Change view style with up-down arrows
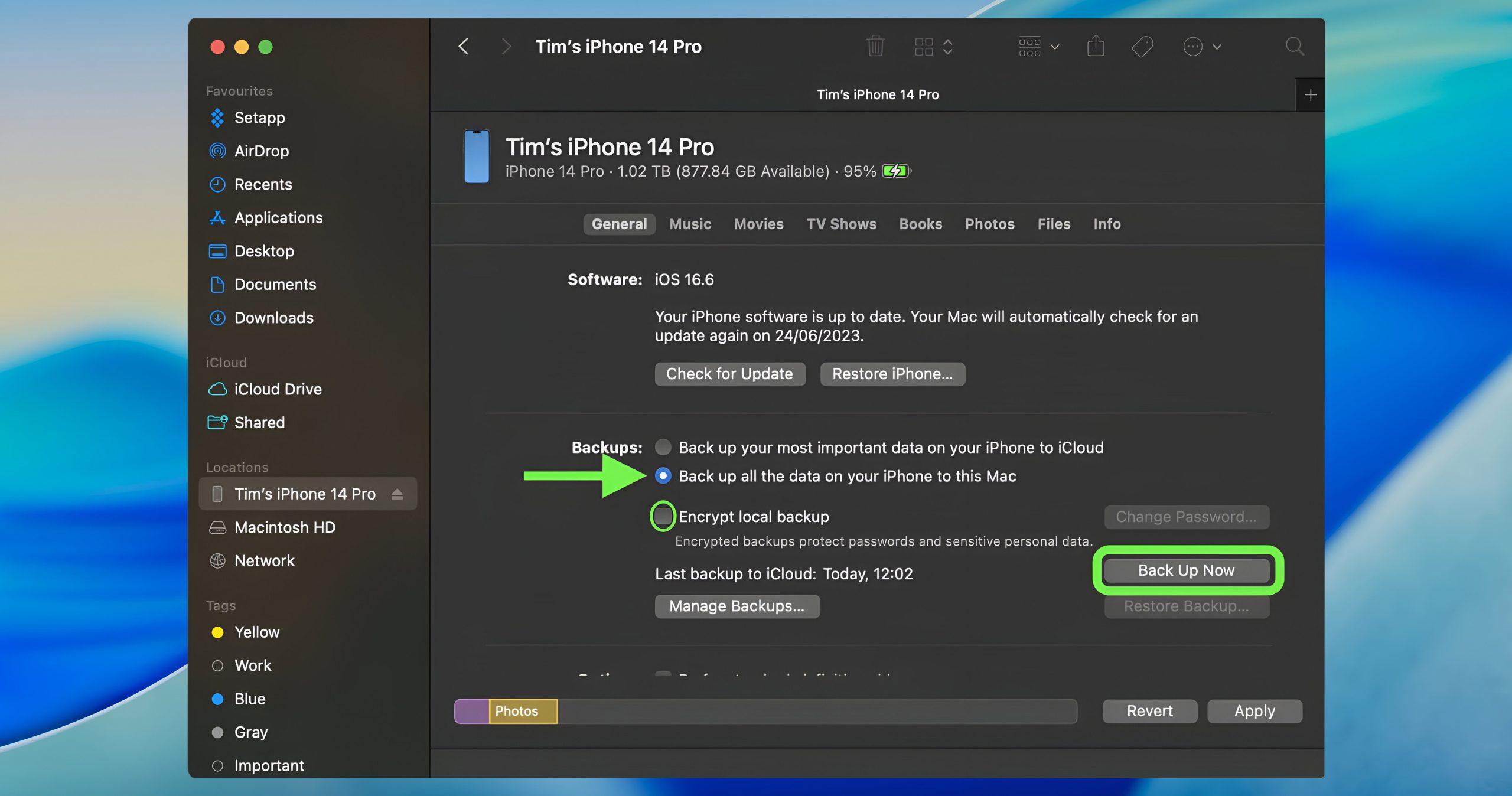The height and width of the screenshot is (796, 1512). [x=948, y=47]
